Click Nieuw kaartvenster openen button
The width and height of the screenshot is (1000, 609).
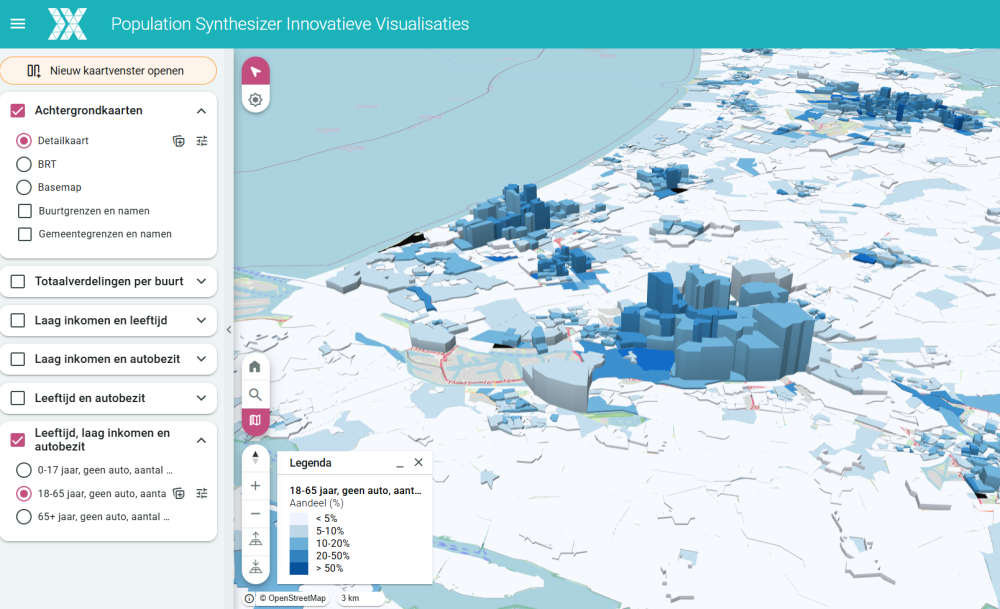[x=108, y=71]
